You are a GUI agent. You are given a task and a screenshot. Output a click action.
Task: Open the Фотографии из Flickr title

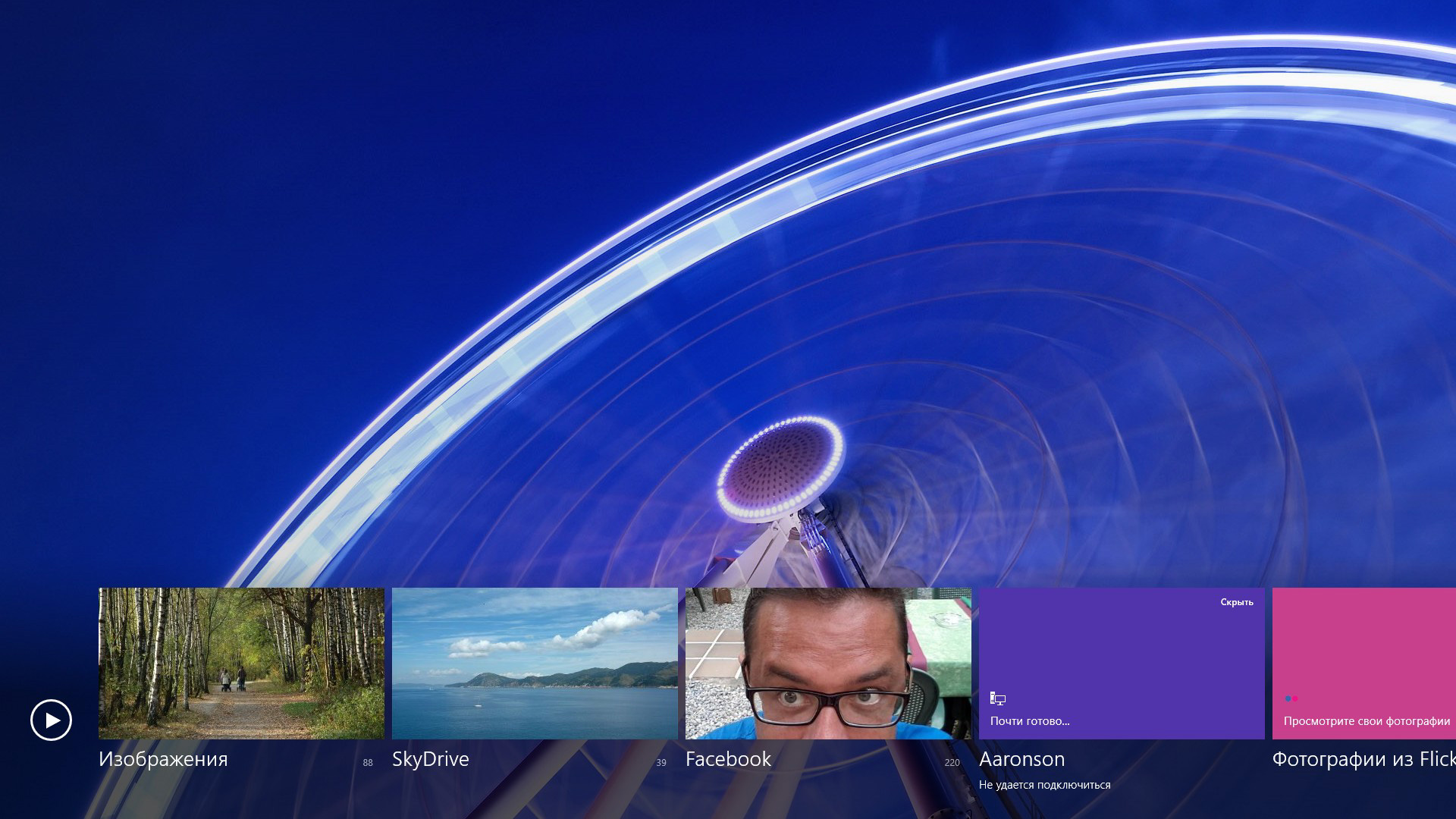1363,759
